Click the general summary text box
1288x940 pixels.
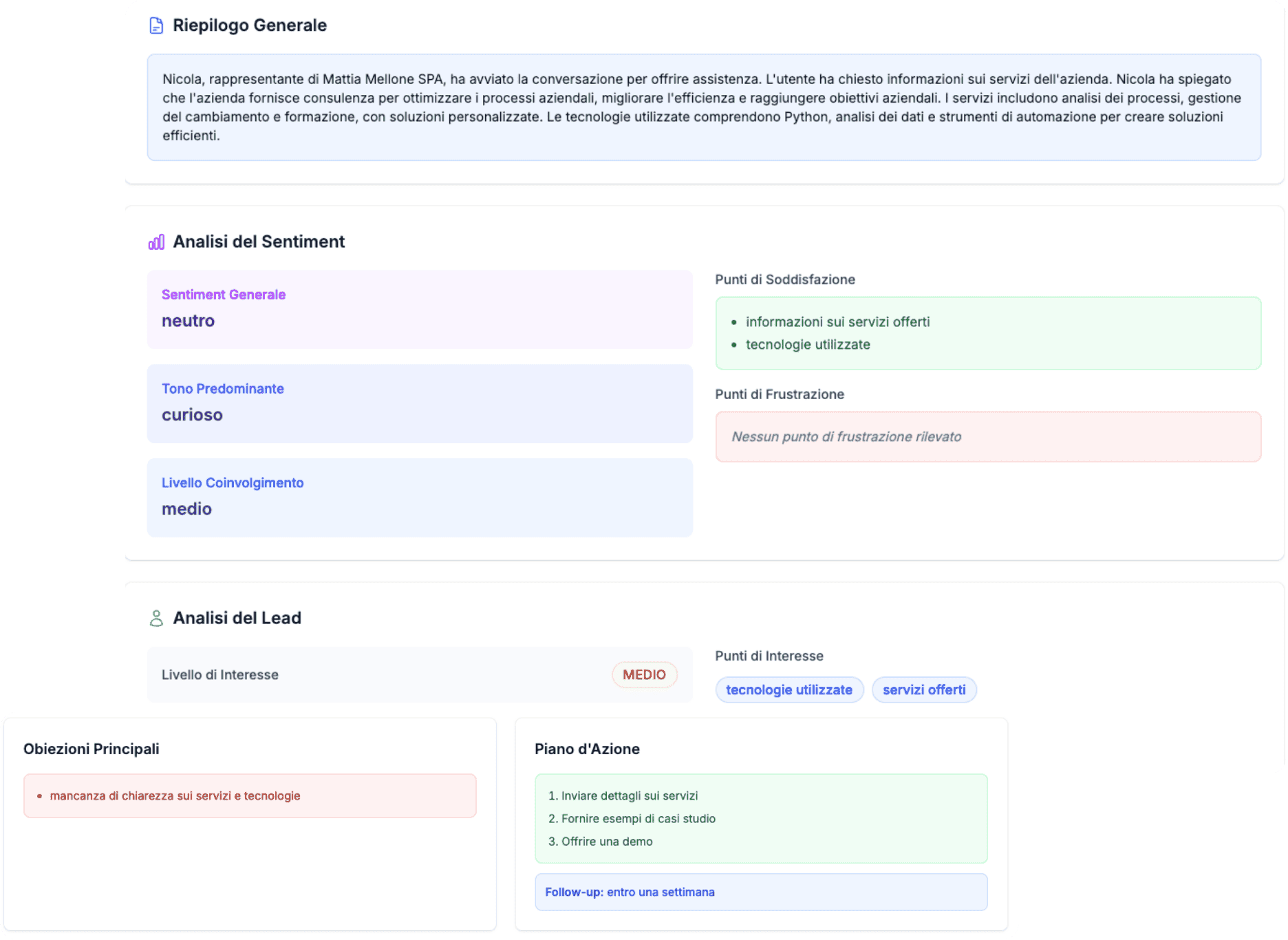pyautogui.click(x=703, y=107)
